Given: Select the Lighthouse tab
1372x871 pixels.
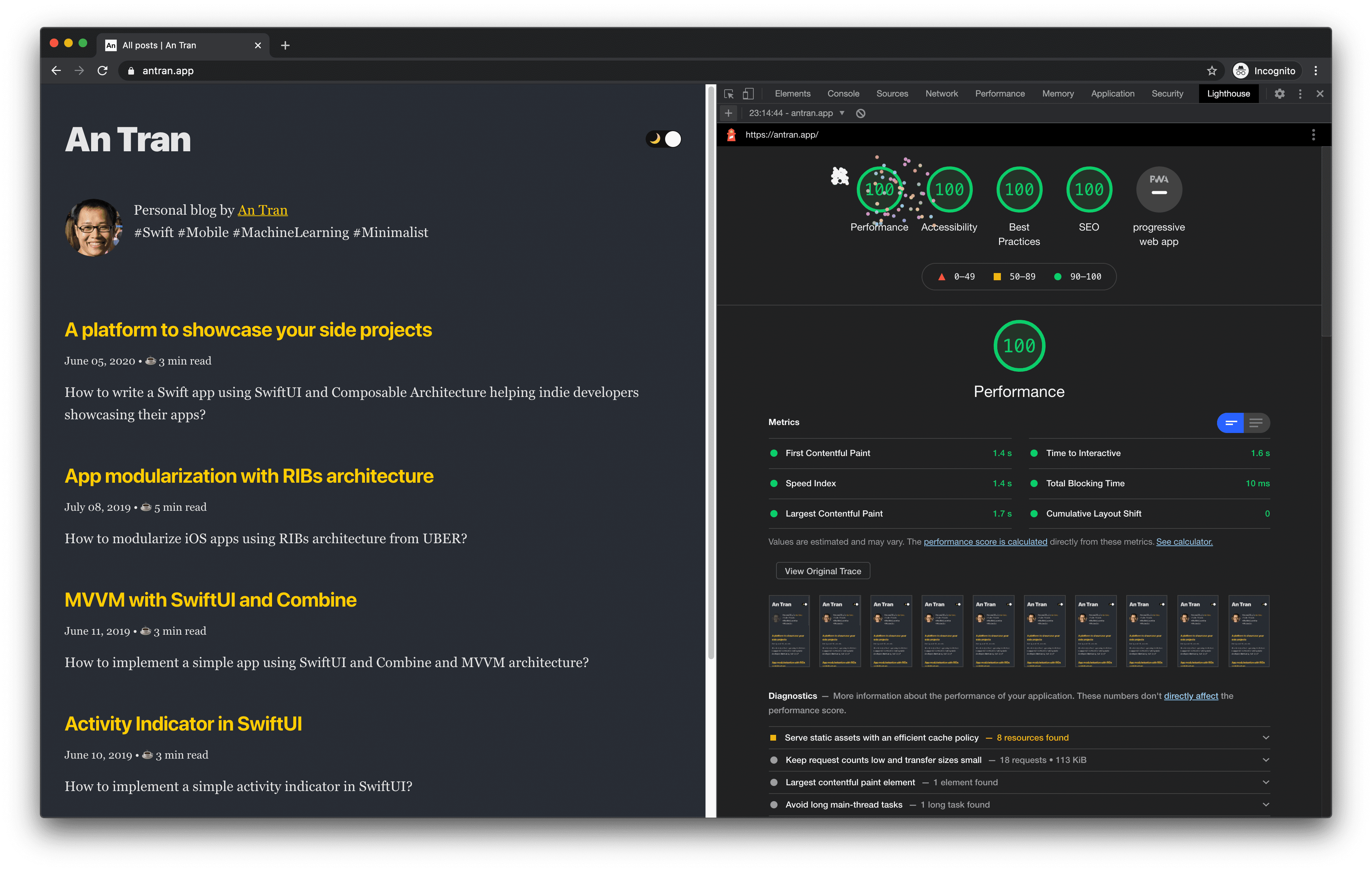Looking at the screenshot, I should 1228,93.
